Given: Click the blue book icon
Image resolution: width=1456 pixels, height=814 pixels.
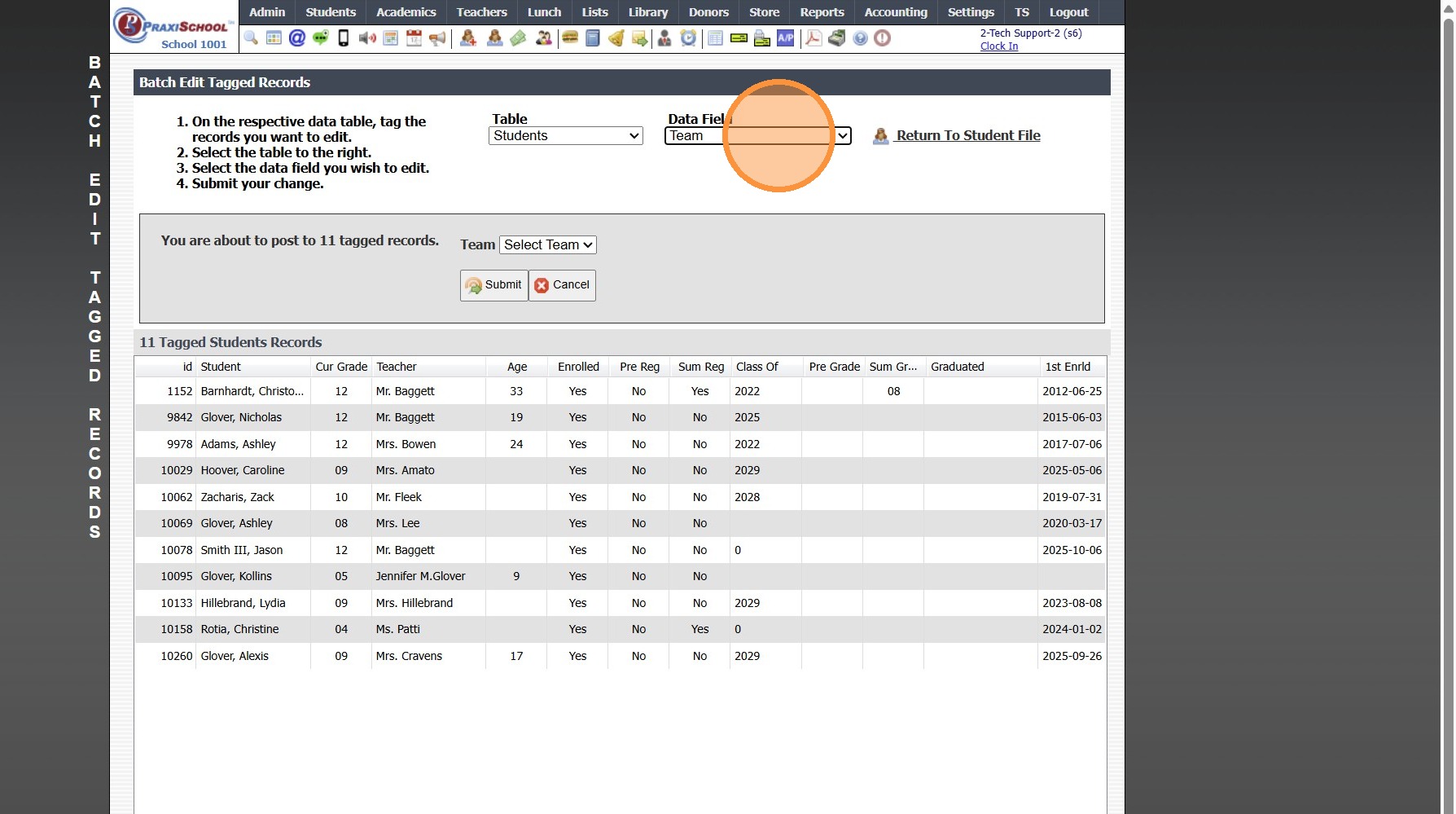Looking at the screenshot, I should [593, 38].
